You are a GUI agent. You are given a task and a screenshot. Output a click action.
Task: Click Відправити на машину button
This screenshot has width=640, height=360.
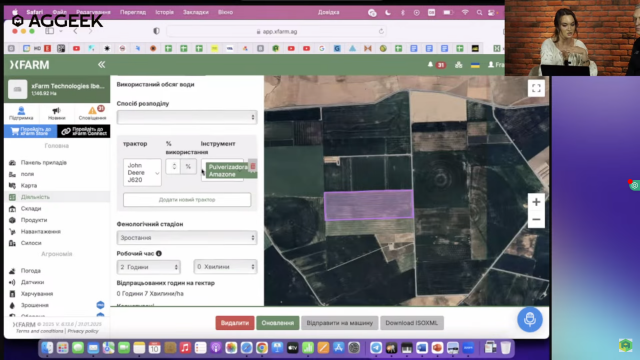pyautogui.click(x=340, y=323)
